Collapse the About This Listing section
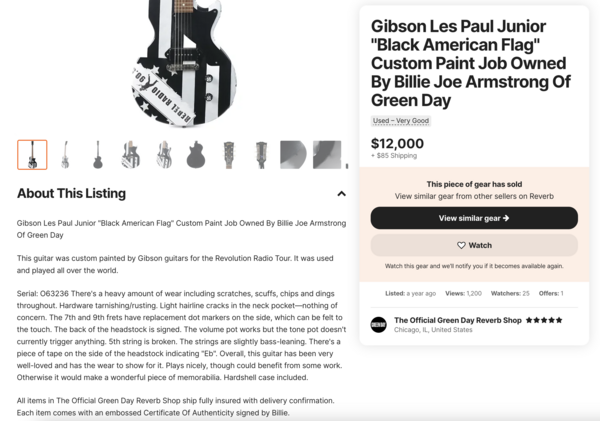The image size is (600, 421). tap(341, 194)
